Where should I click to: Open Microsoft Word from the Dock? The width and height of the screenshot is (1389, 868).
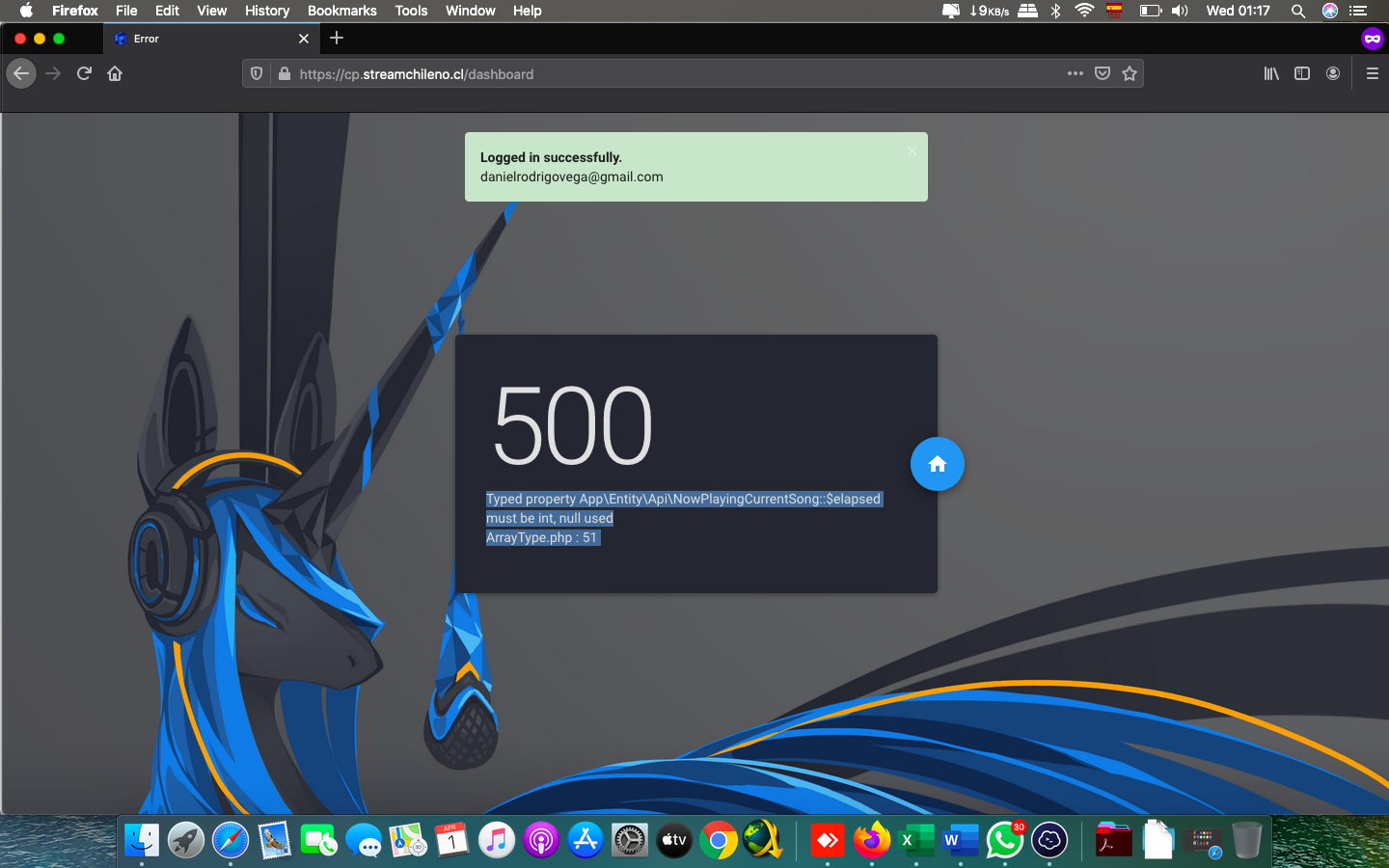pos(960,840)
